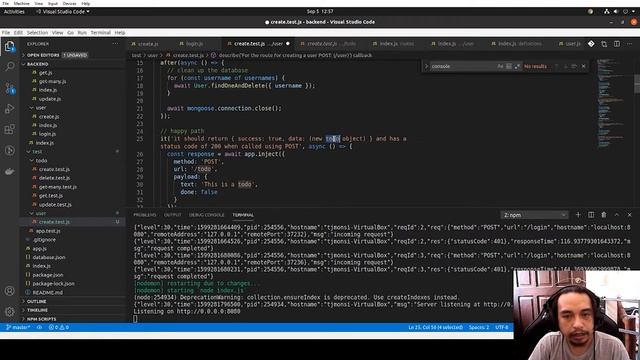
Task: Toggle Match Case in find widget
Action: [x=500, y=66]
